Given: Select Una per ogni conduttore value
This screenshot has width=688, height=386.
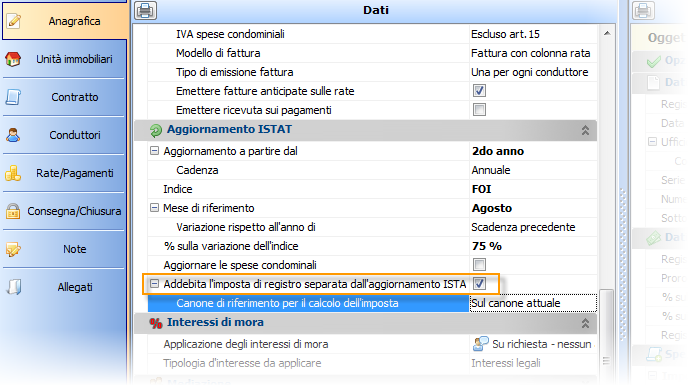Looking at the screenshot, I should point(533,72).
